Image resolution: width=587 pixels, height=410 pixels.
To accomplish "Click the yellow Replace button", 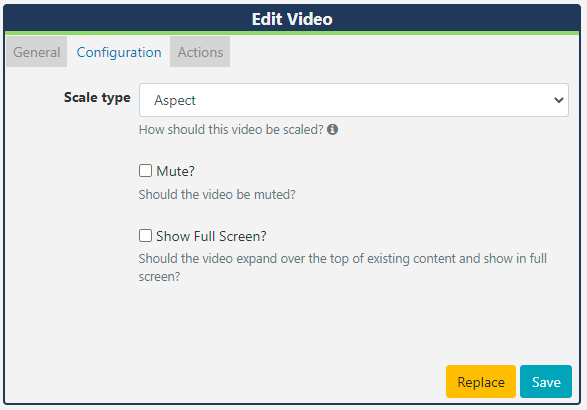I will [481, 382].
